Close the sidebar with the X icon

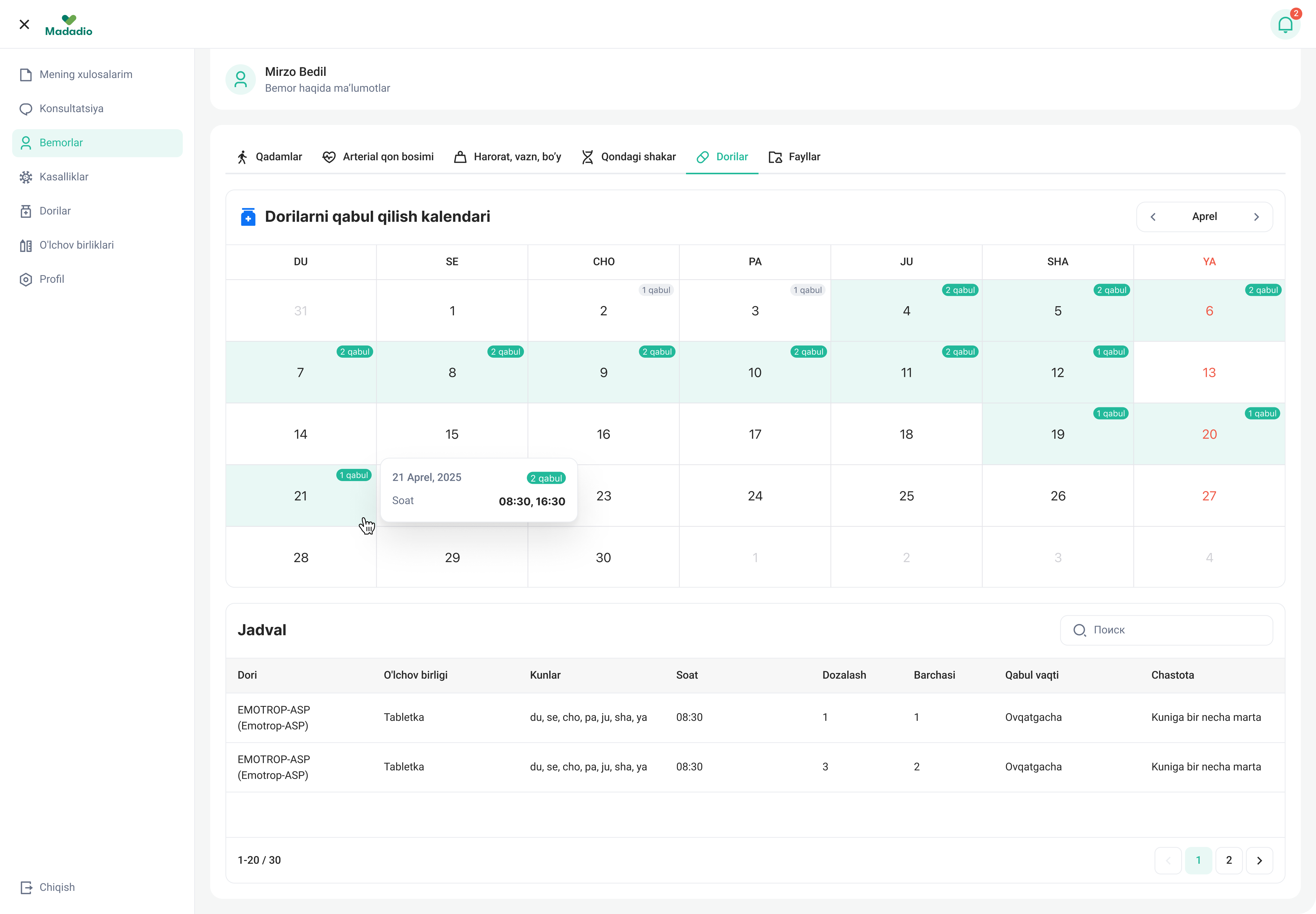pos(24,24)
